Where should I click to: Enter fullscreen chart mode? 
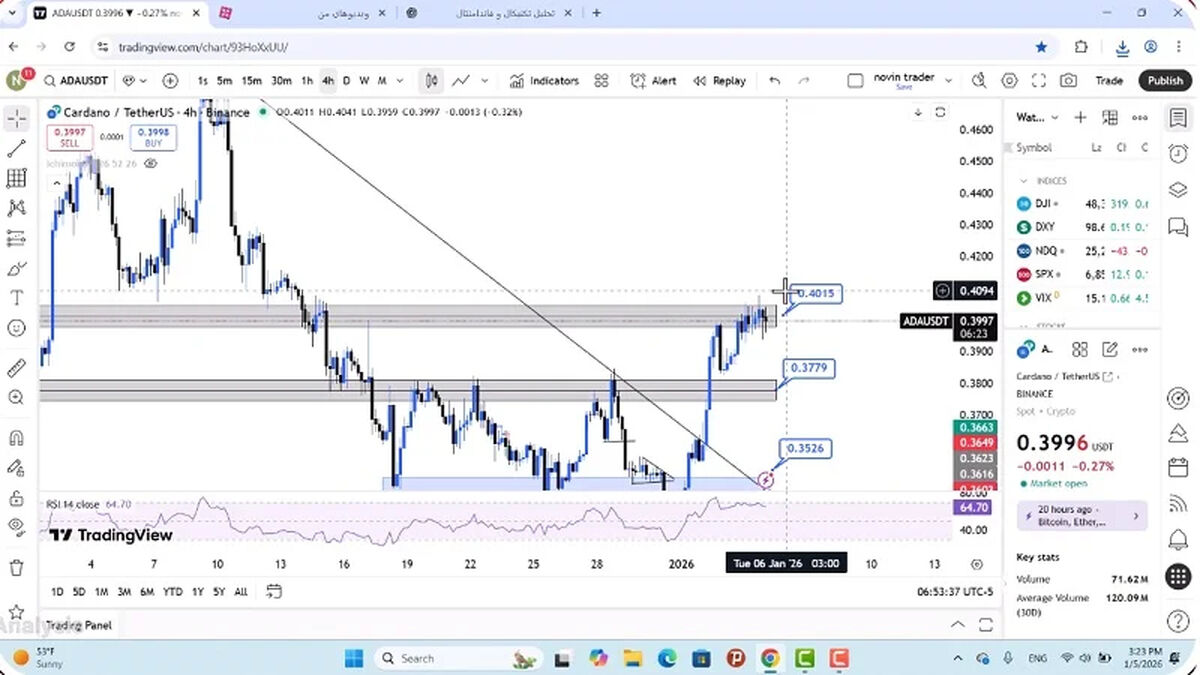point(1039,81)
